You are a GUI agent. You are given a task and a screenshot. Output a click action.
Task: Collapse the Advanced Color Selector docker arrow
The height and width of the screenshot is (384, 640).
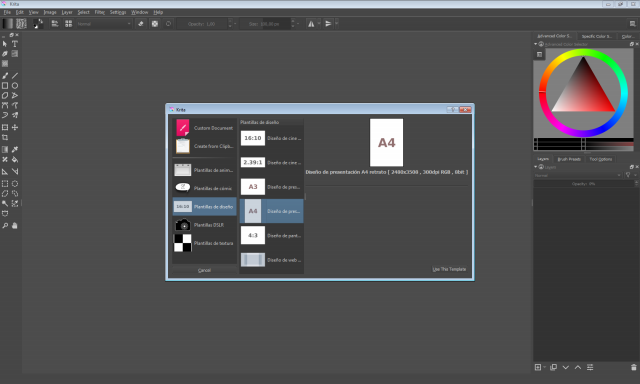pyautogui.click(x=536, y=44)
